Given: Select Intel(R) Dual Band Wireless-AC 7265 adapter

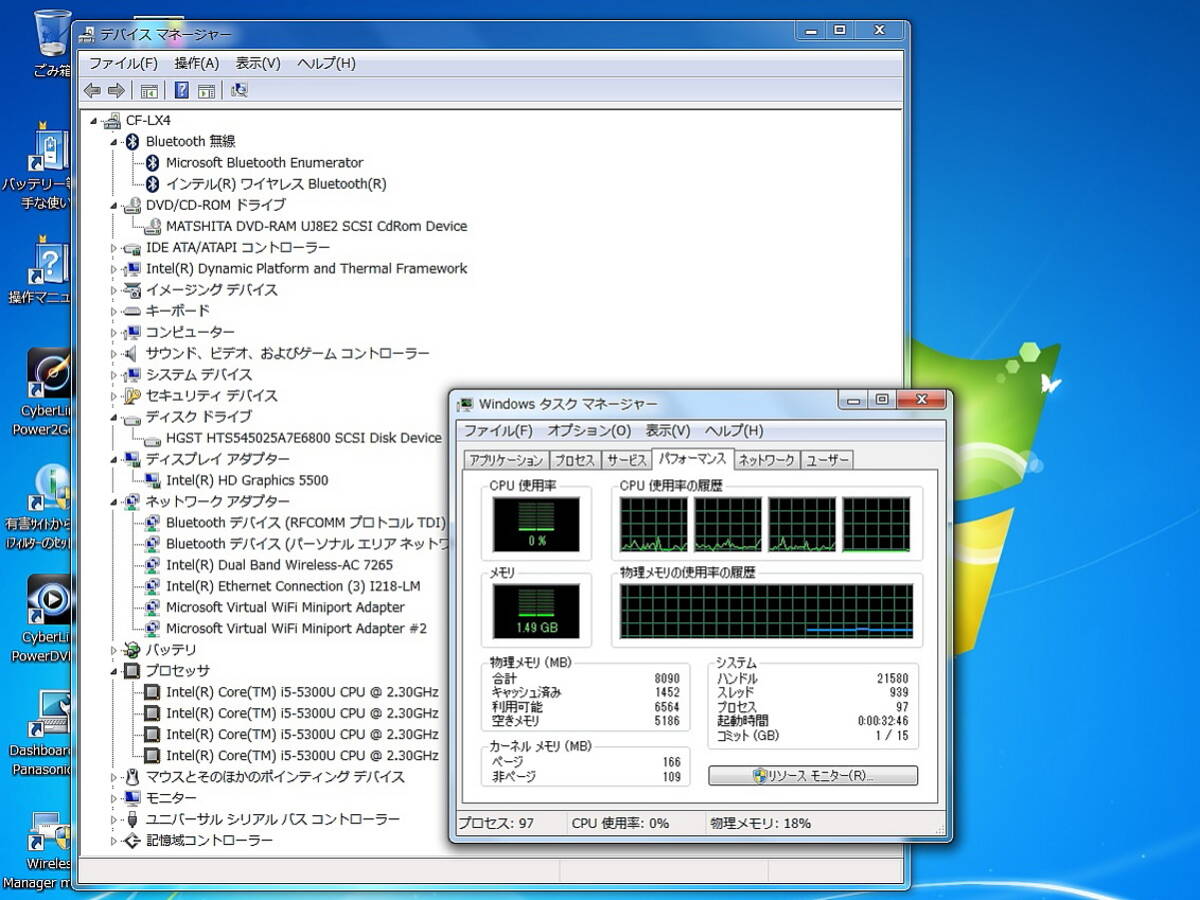Looking at the screenshot, I should 279,565.
